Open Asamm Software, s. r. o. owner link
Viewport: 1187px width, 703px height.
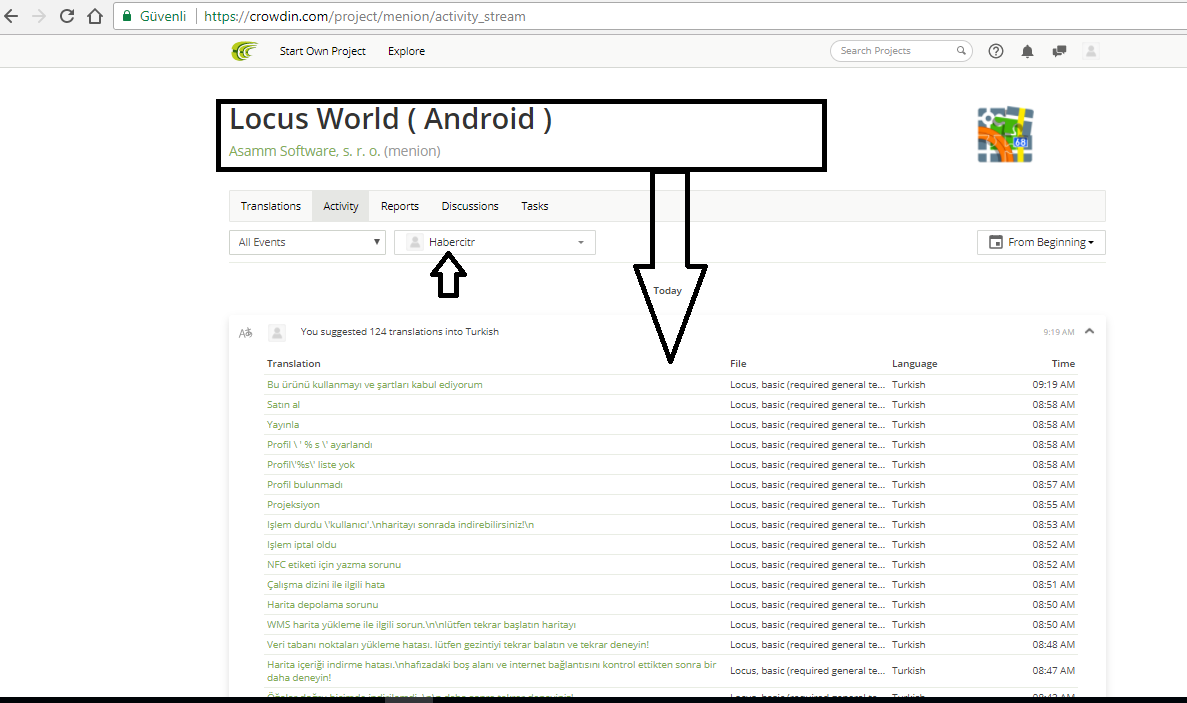304,151
